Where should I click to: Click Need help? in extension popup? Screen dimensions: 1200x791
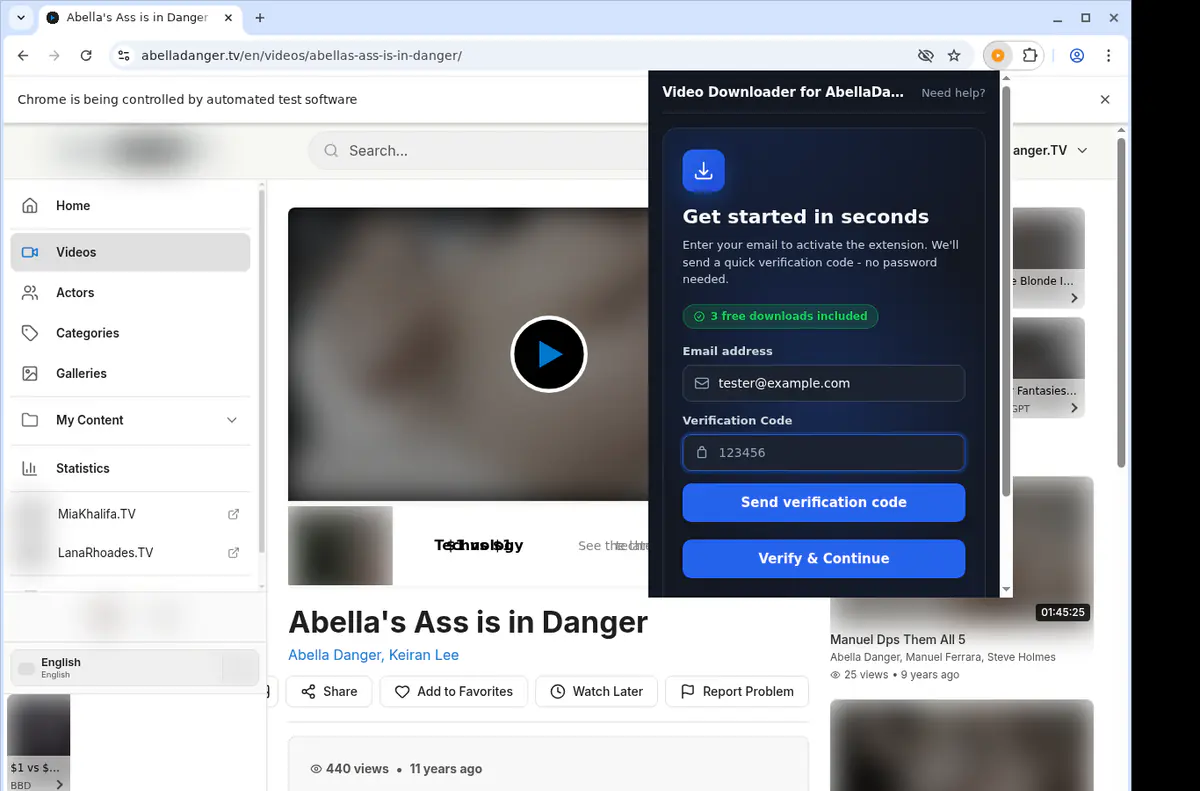point(953,93)
